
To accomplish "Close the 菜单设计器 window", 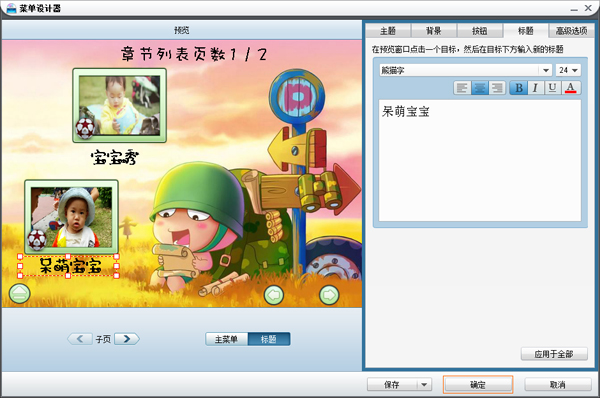I will tap(589, 8).
